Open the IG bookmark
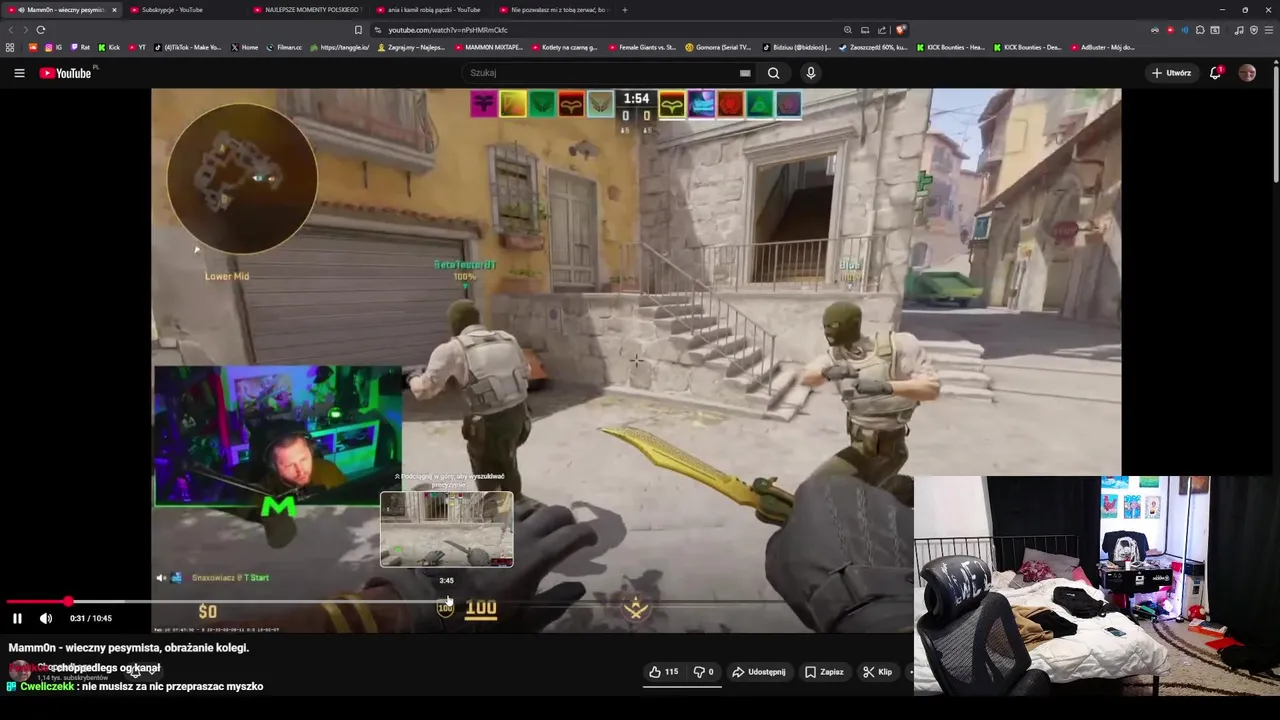This screenshot has height=720, width=1280. point(53,47)
